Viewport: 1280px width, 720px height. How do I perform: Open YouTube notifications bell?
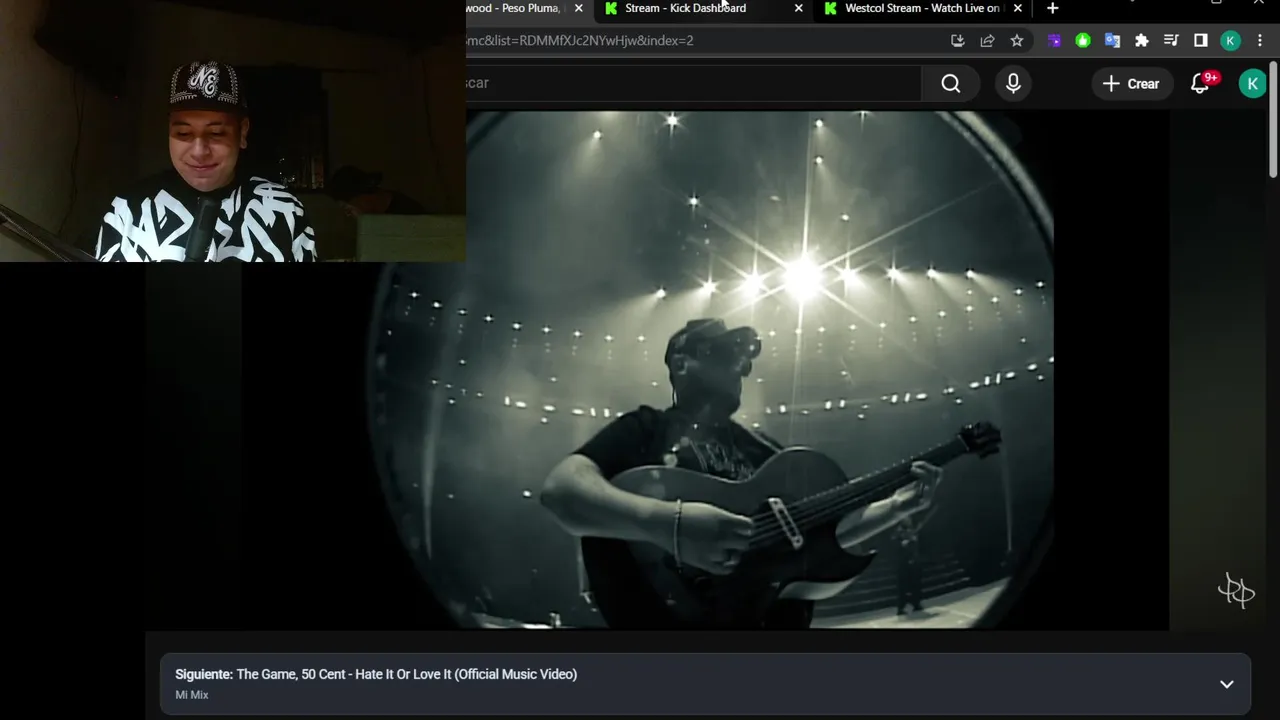pyautogui.click(x=1201, y=84)
